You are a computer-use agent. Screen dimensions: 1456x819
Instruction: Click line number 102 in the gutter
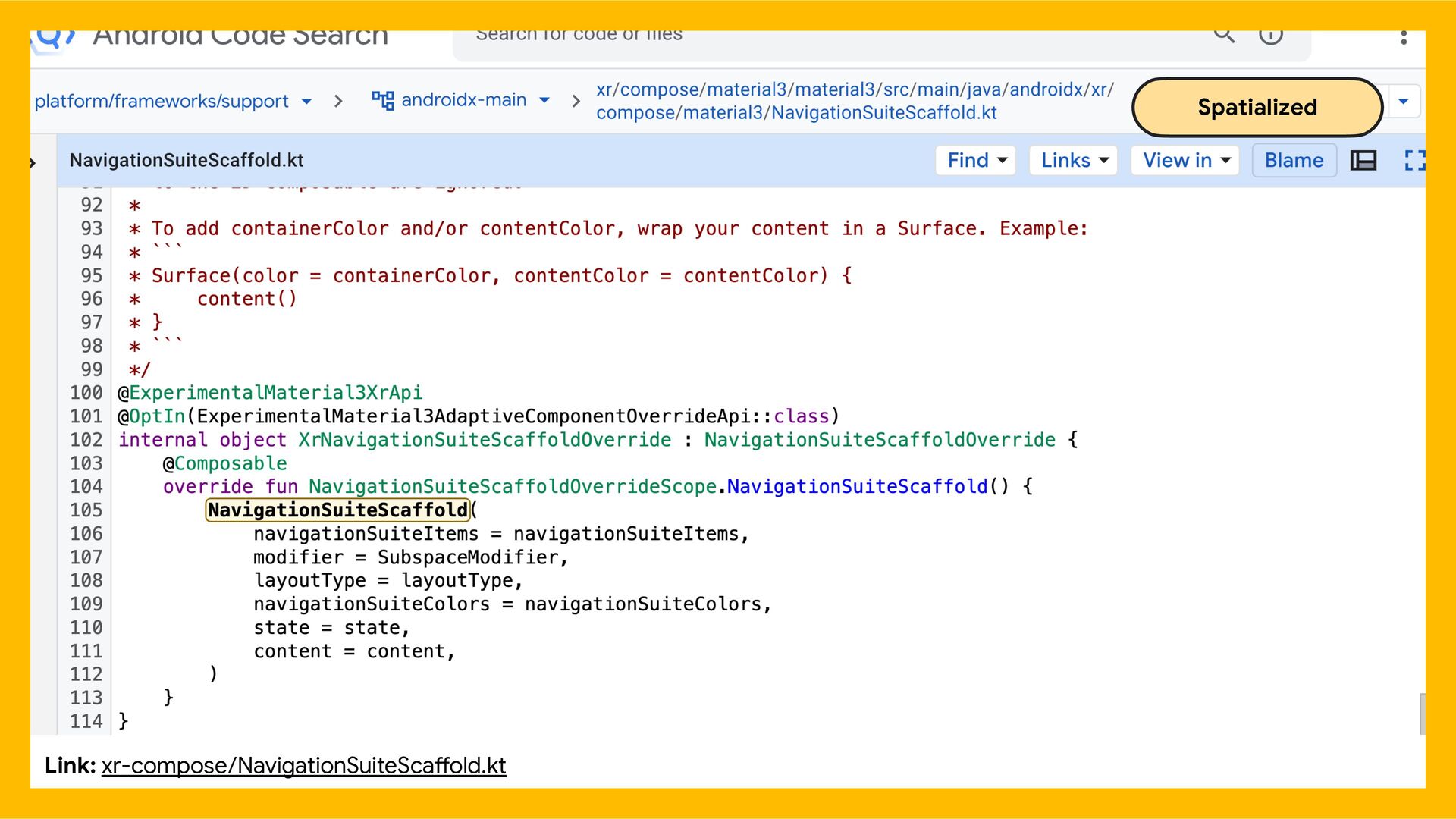86,440
